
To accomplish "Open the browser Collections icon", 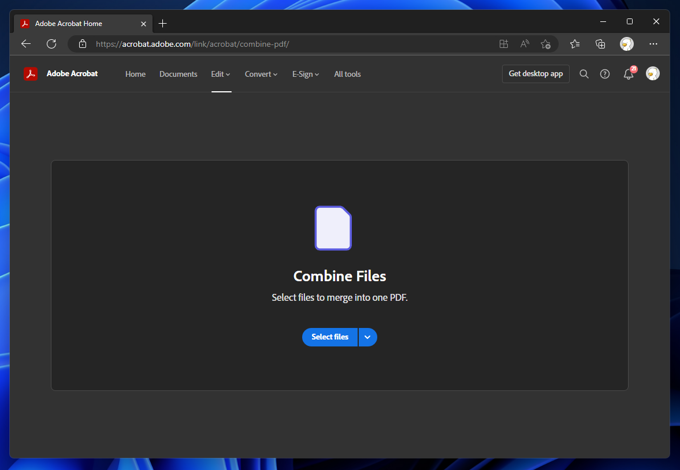I will click(x=600, y=44).
